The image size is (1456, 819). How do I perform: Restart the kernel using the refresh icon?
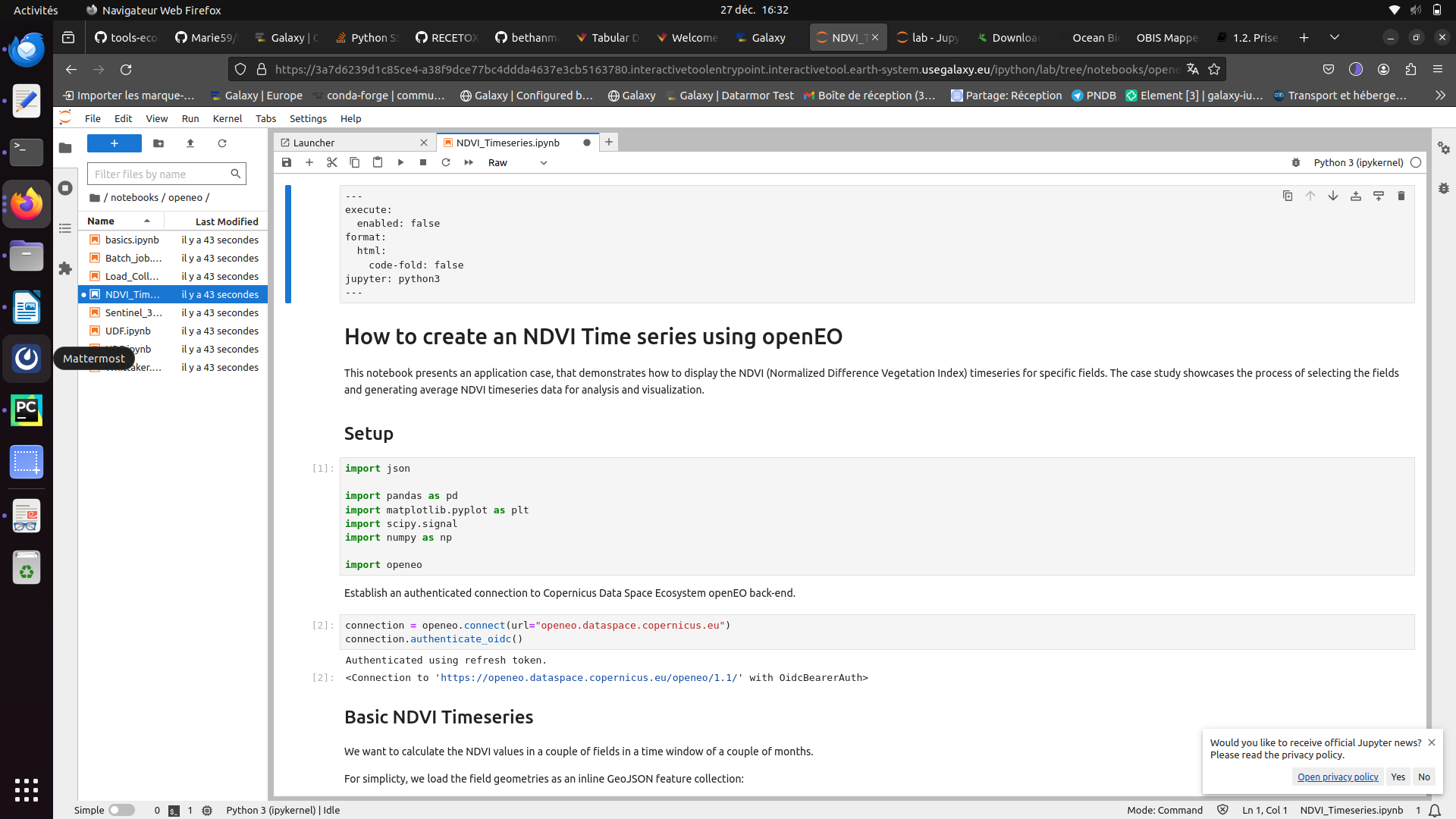tap(446, 162)
